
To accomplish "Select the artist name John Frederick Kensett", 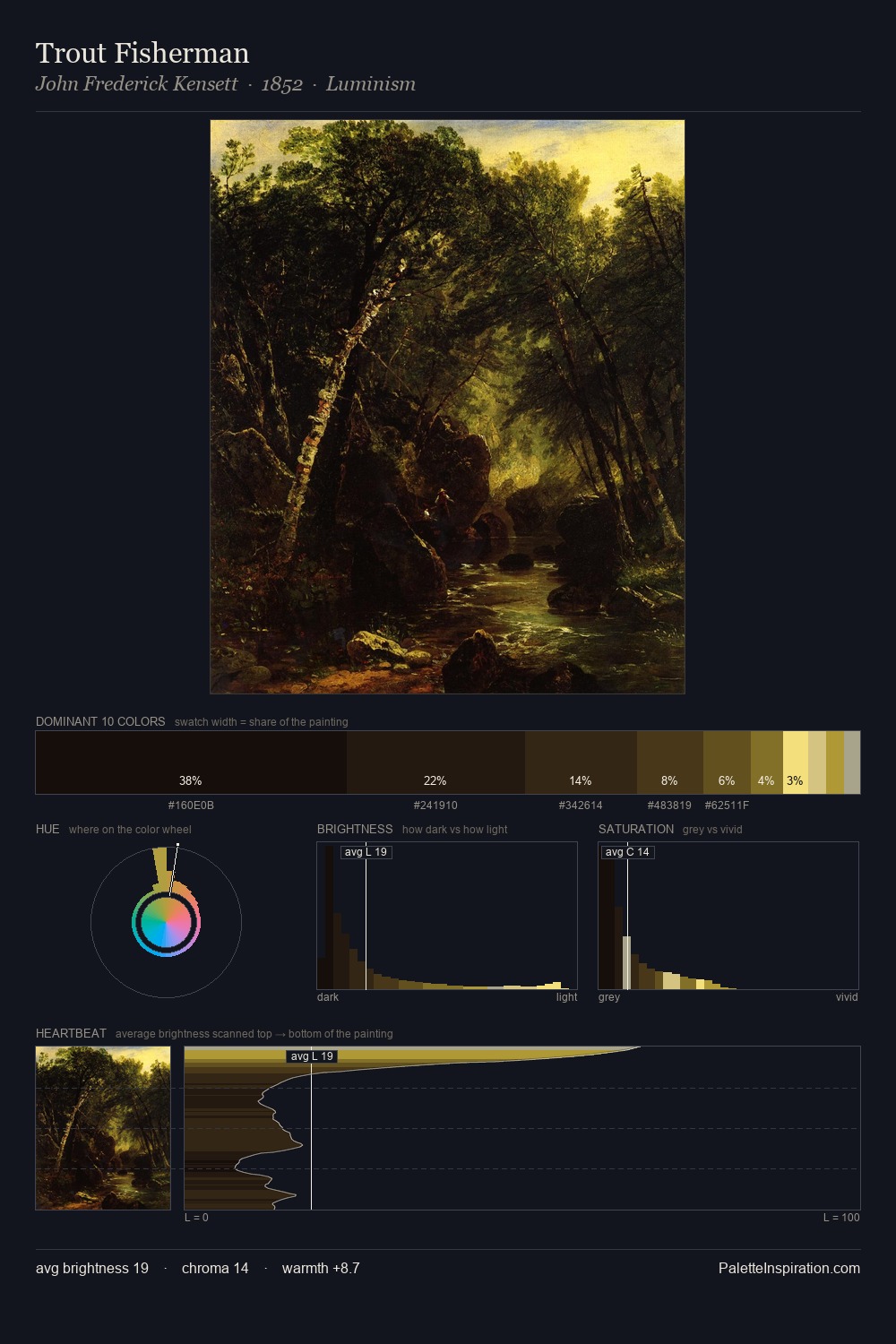I will tap(136, 84).
